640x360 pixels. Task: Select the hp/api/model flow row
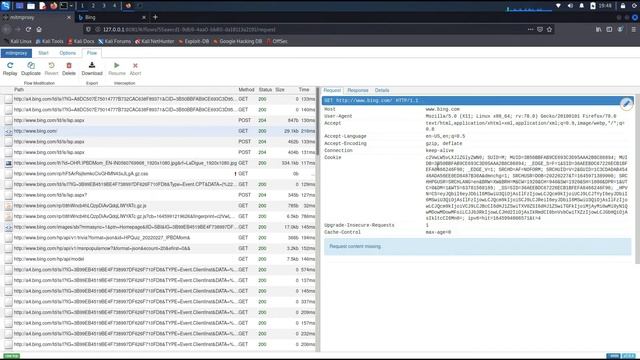click(159, 259)
